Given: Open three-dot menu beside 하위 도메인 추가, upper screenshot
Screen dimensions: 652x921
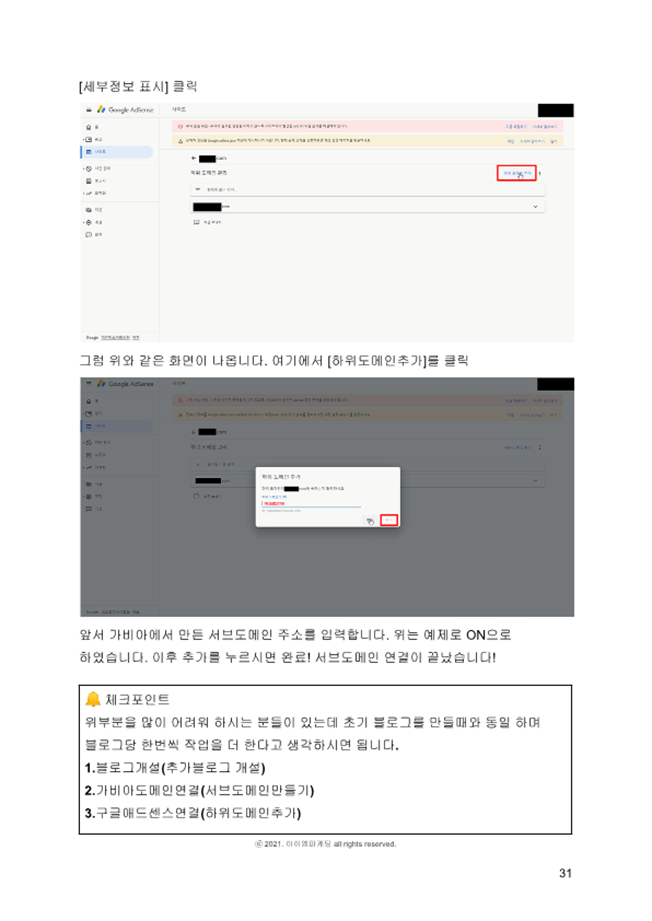Looking at the screenshot, I should pos(540,173).
